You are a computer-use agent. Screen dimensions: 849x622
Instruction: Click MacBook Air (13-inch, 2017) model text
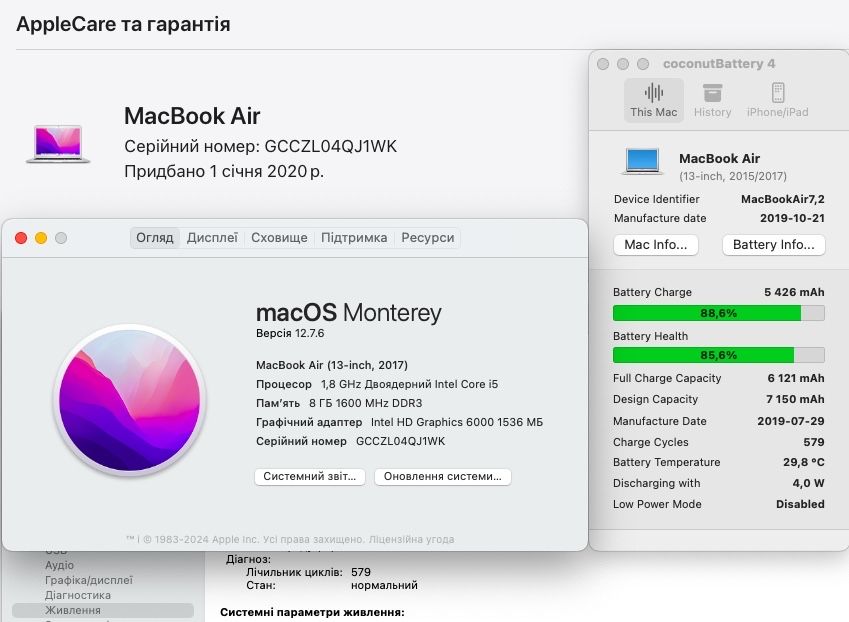(332, 365)
